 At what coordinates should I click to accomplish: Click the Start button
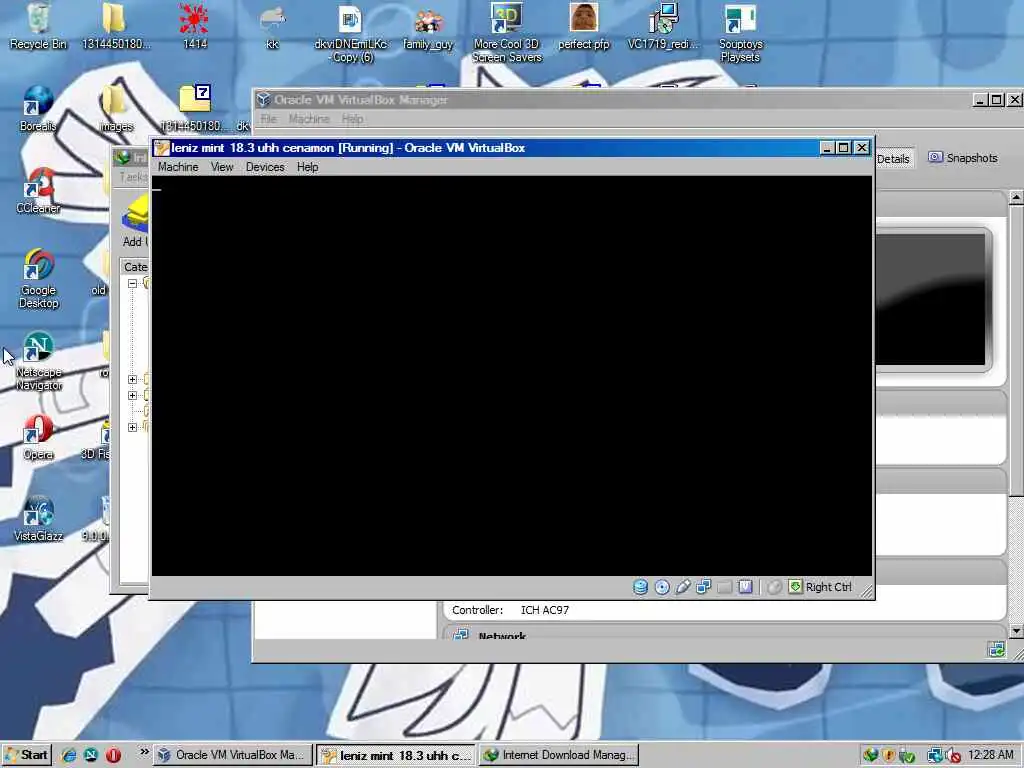click(x=26, y=755)
